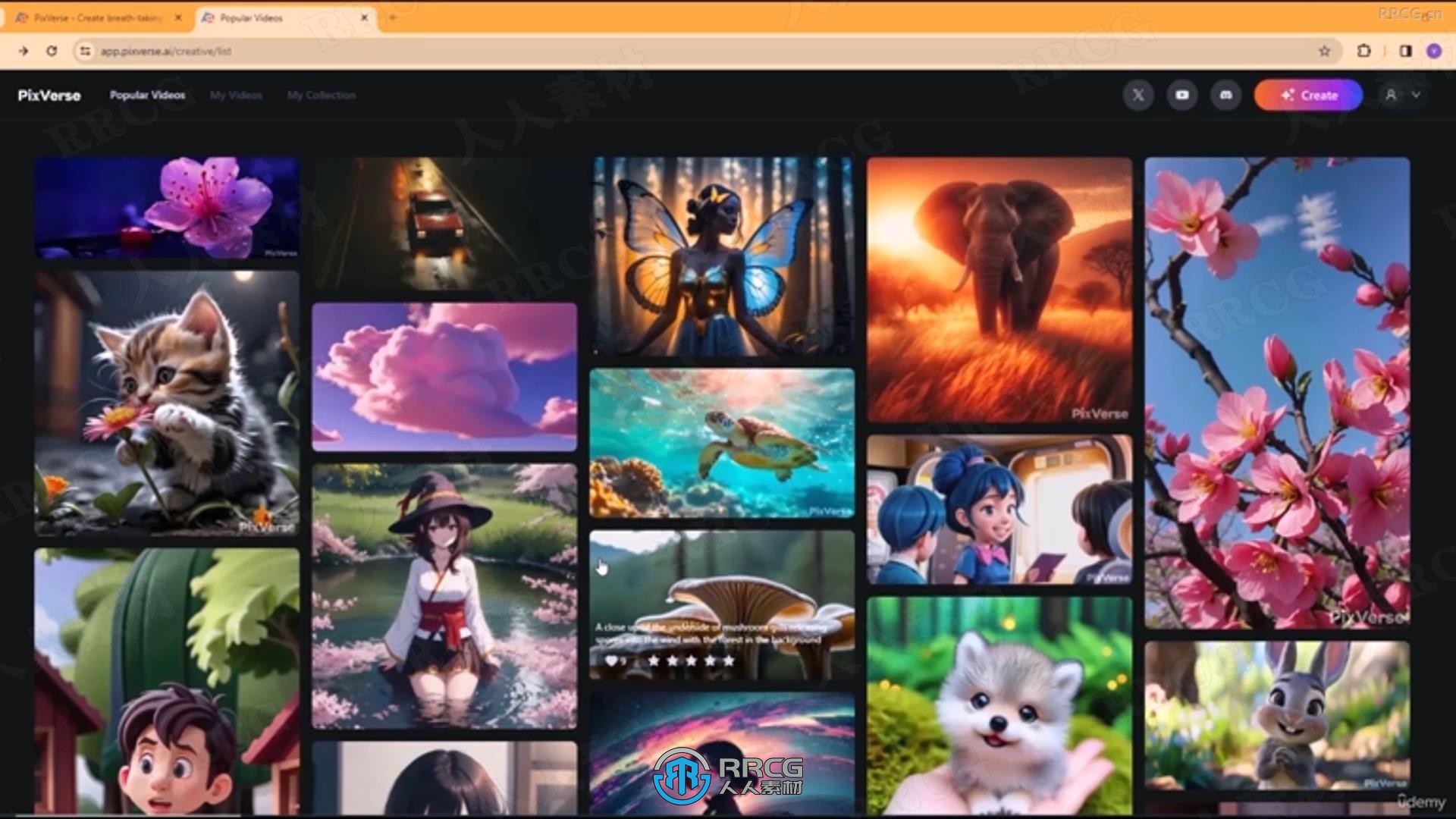
Task: Open a new browser tab
Action: point(393,17)
